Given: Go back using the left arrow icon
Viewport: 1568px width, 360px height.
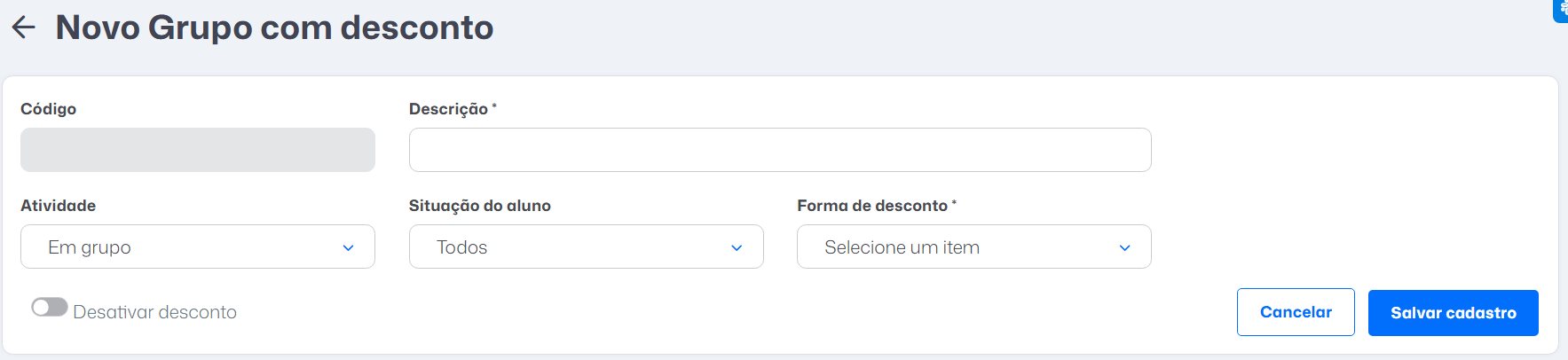Looking at the screenshot, I should (x=23, y=27).
